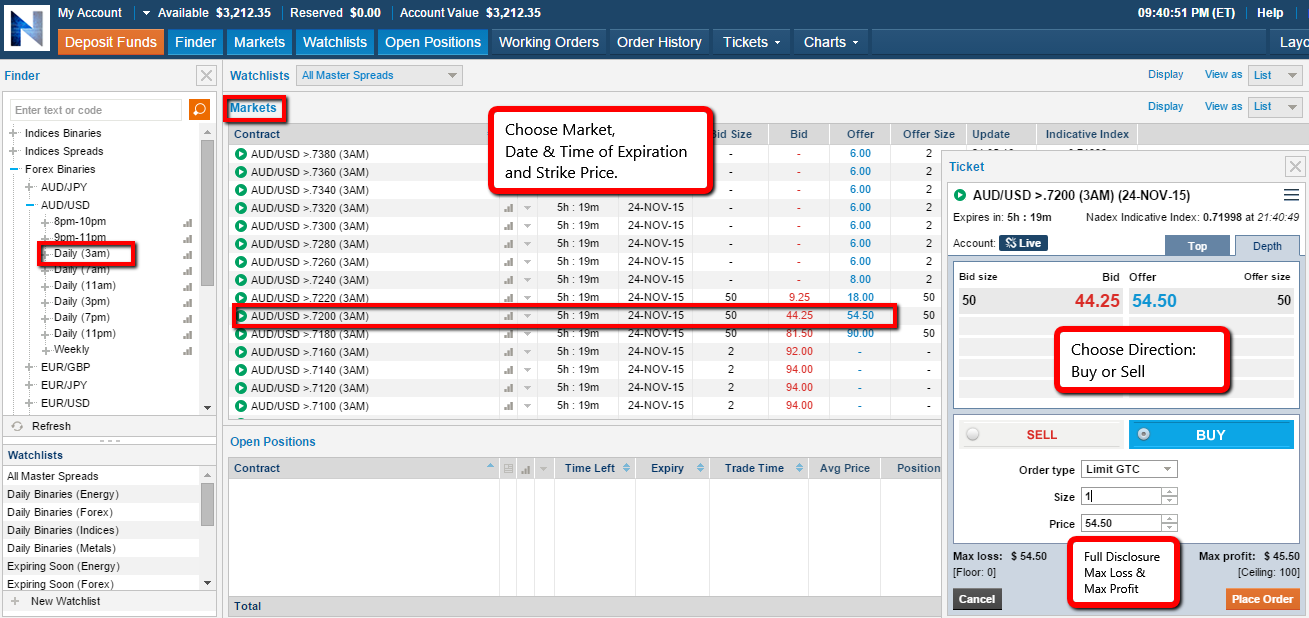Open chart icon in AUD/USD >.7180 row
The width and height of the screenshot is (1309, 618).
[508, 334]
